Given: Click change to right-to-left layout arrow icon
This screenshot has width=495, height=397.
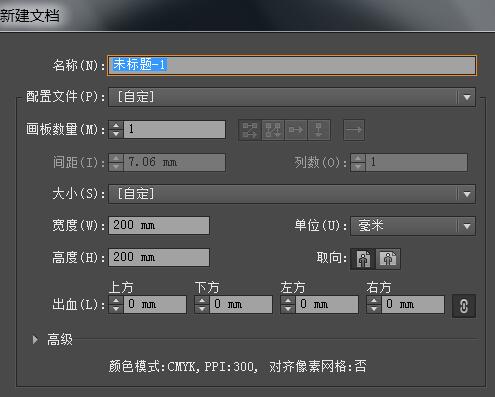Looking at the screenshot, I should click(x=354, y=130).
